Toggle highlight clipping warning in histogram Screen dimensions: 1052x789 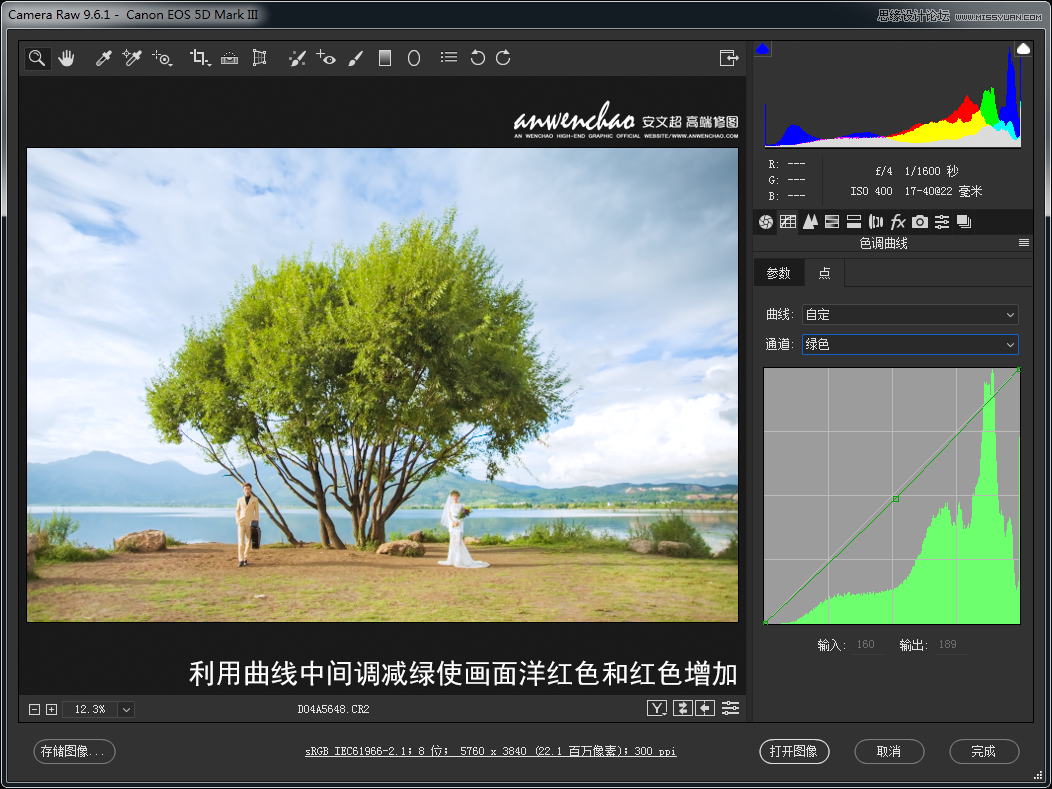pos(1023,48)
